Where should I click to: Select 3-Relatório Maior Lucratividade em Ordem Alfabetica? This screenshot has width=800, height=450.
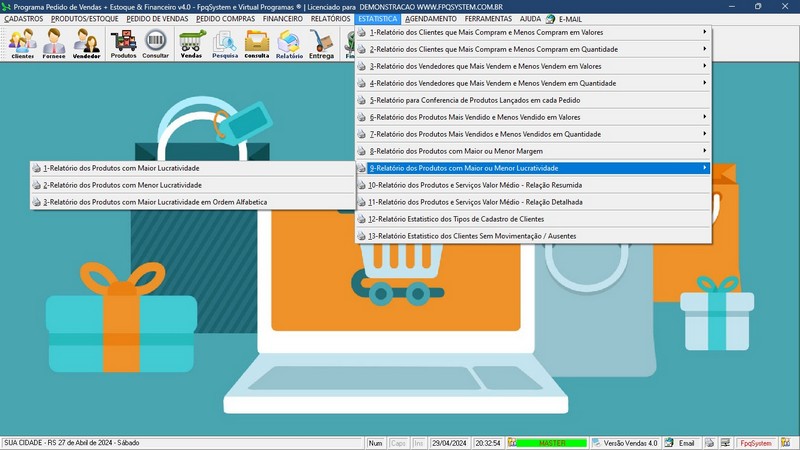click(x=193, y=202)
